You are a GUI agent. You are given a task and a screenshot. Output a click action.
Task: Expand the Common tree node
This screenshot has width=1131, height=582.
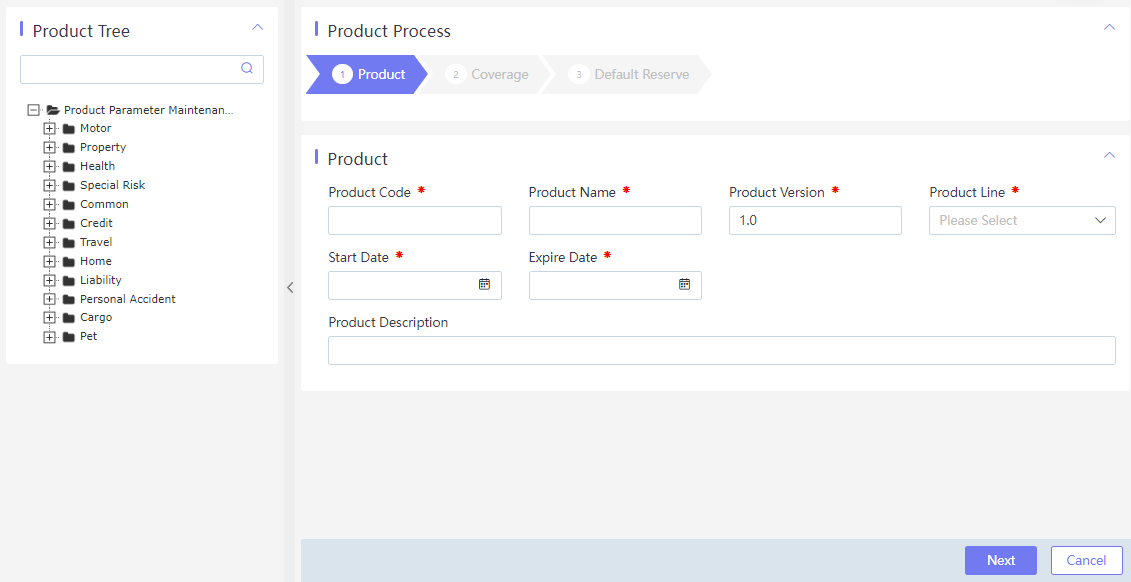click(x=49, y=204)
